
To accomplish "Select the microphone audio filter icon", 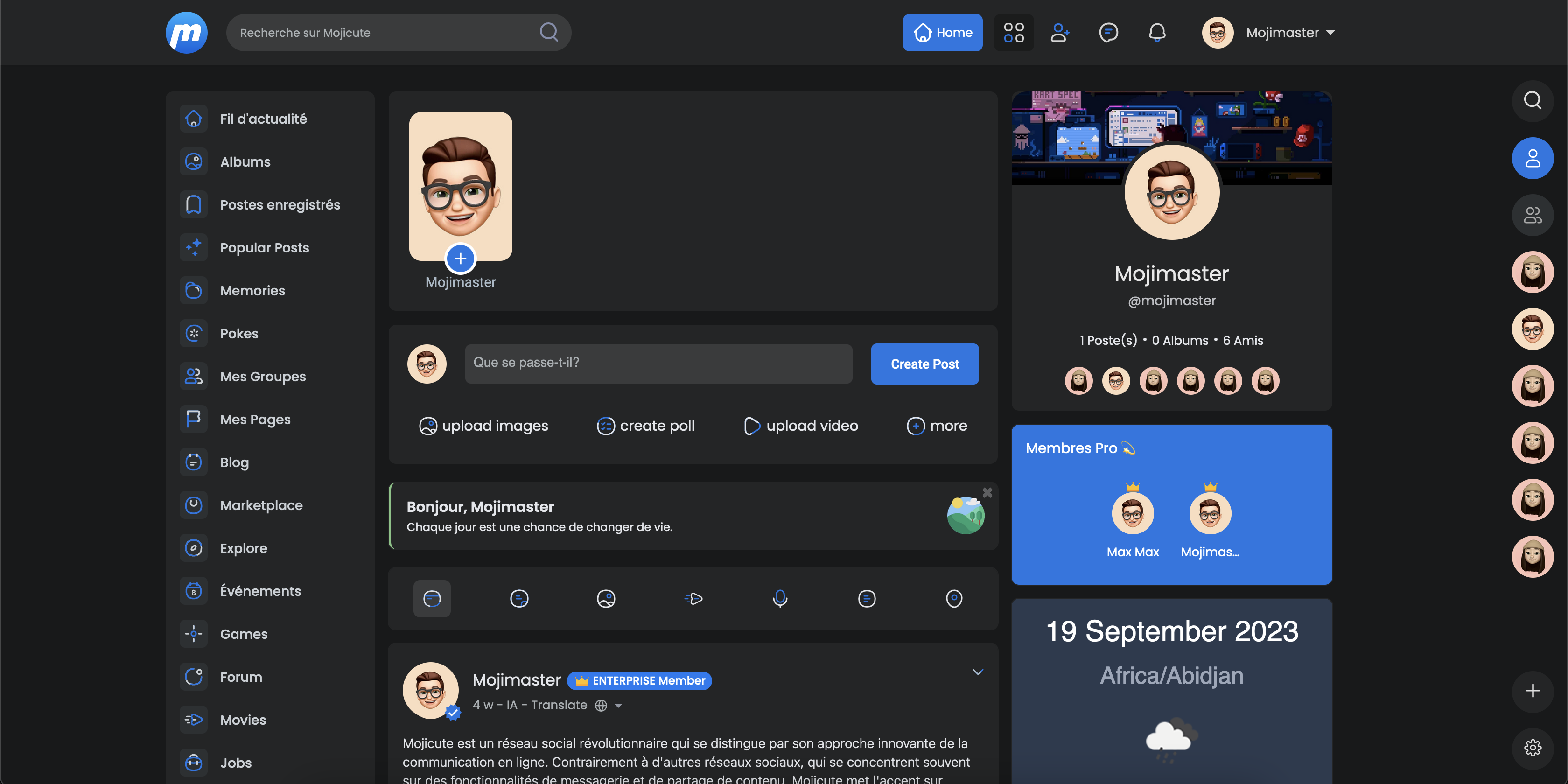I will (x=780, y=598).
